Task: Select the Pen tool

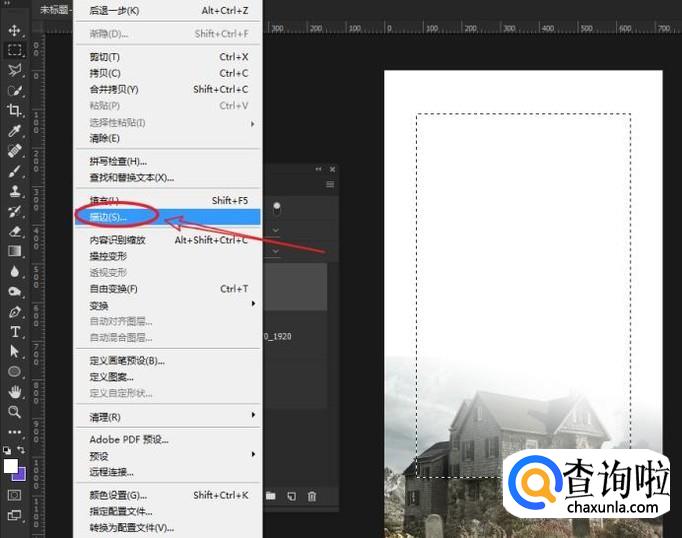Action: pyautogui.click(x=14, y=312)
